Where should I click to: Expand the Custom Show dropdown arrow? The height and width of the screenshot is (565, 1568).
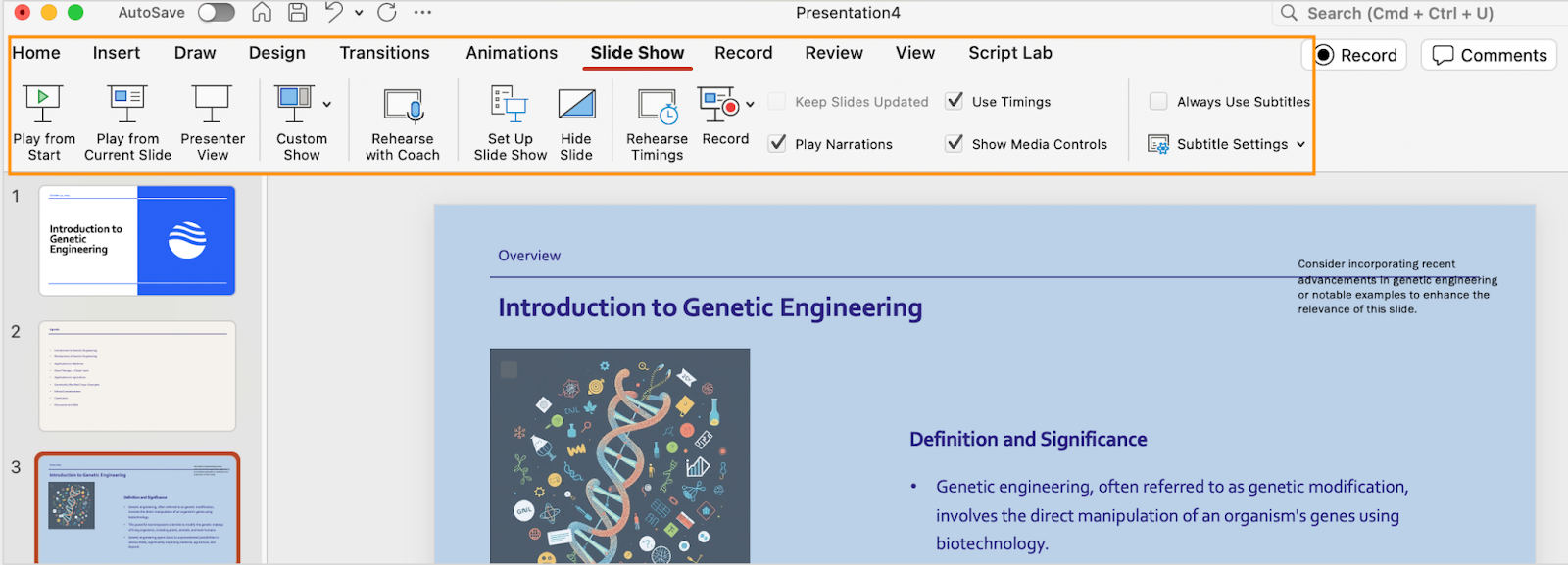pyautogui.click(x=327, y=104)
